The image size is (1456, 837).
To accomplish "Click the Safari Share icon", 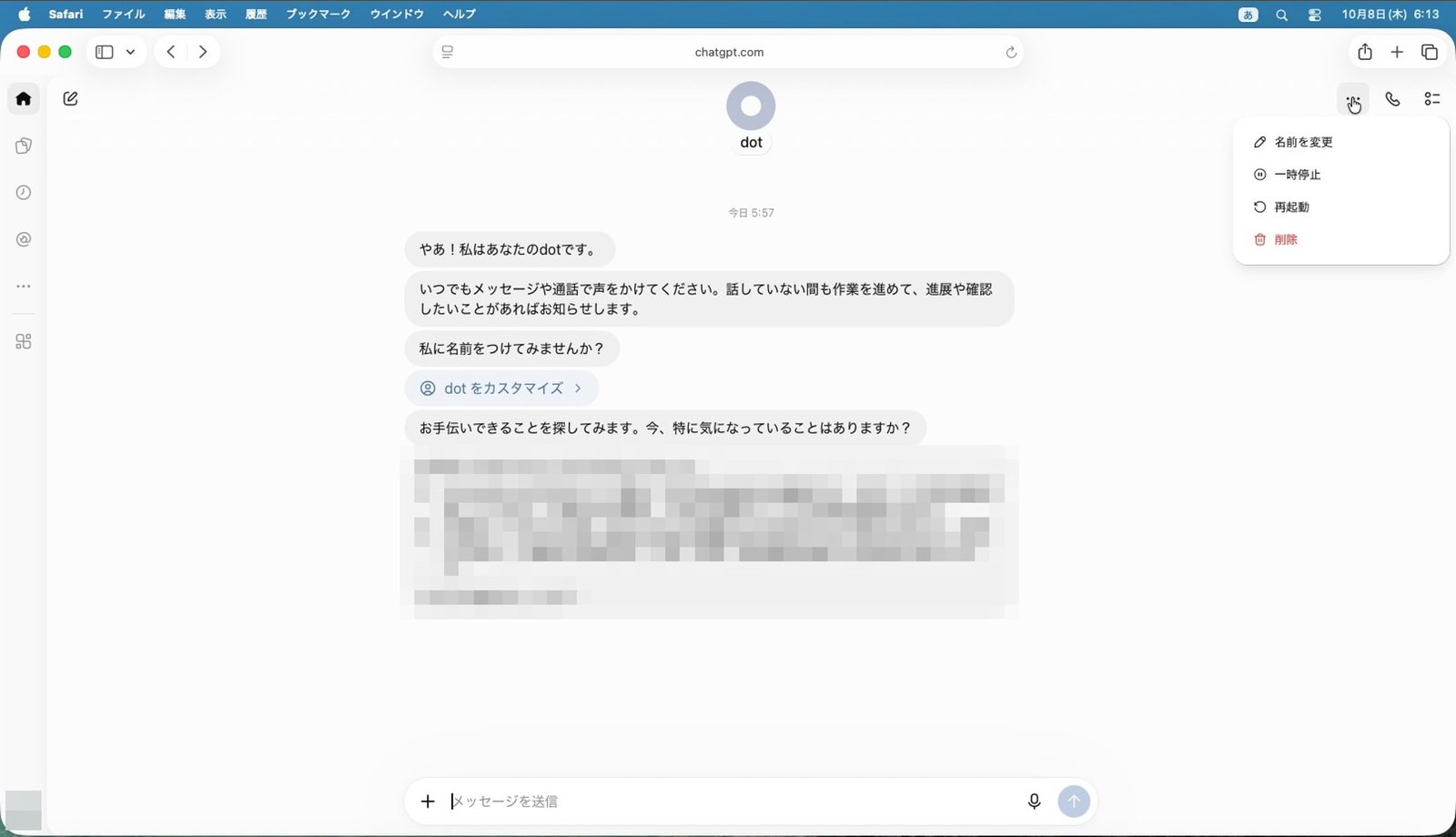I will click(1364, 52).
